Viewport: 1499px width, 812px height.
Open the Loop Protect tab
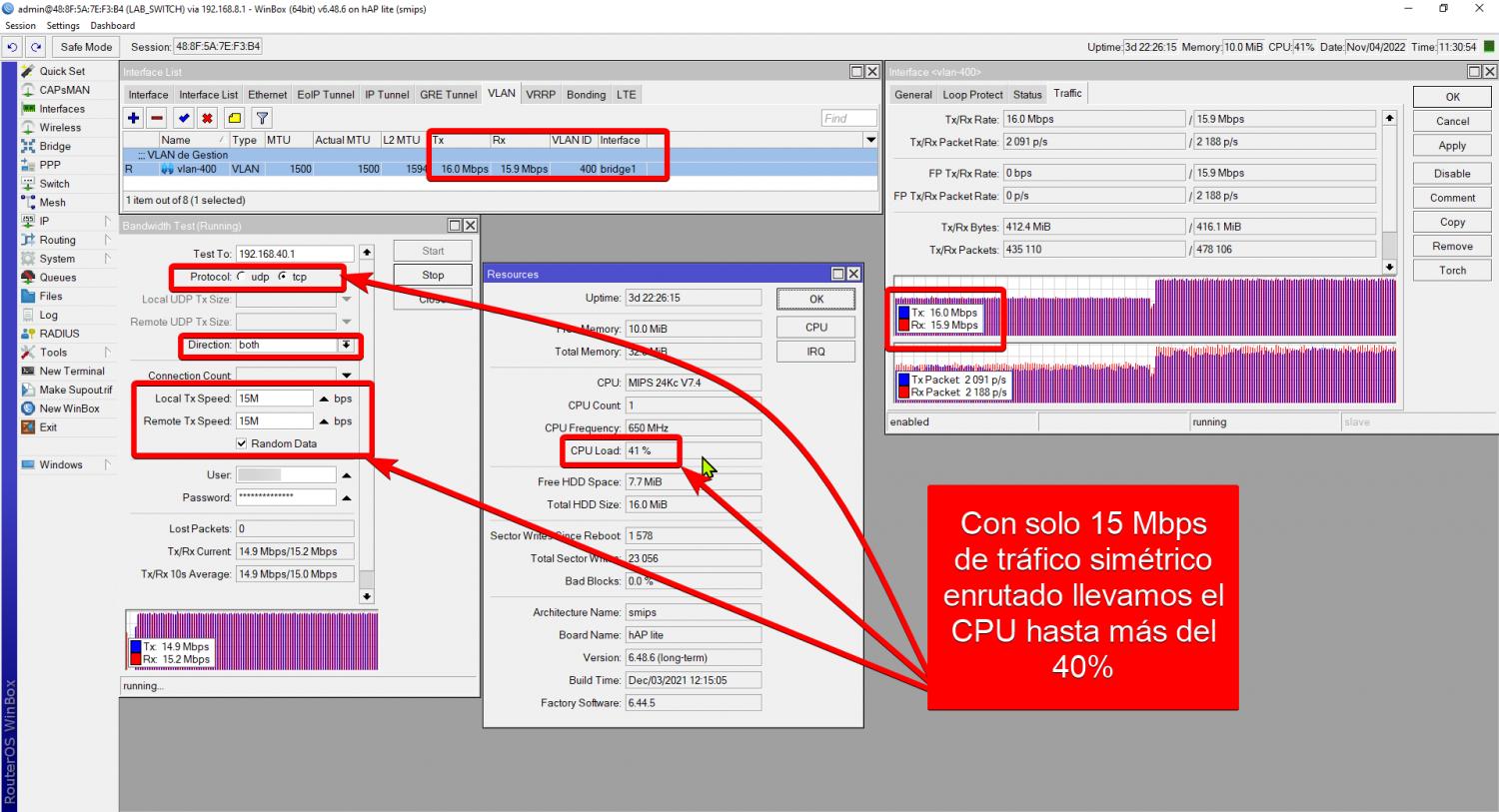coord(972,95)
